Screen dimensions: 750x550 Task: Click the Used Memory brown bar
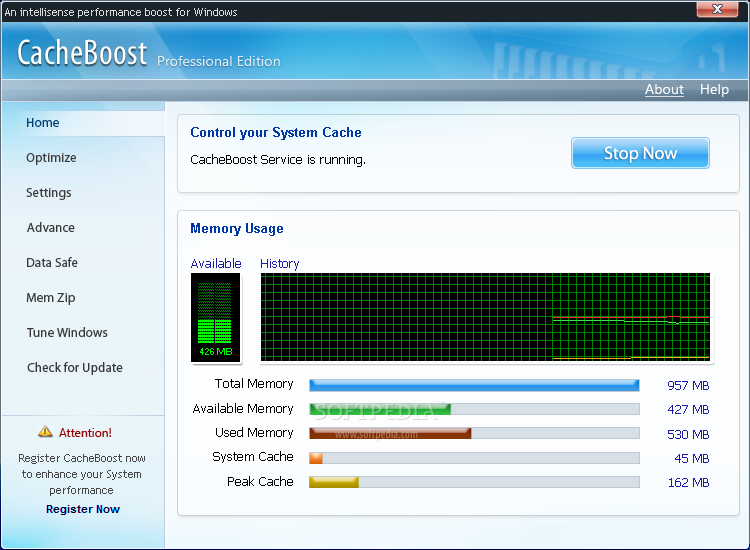tap(390, 433)
